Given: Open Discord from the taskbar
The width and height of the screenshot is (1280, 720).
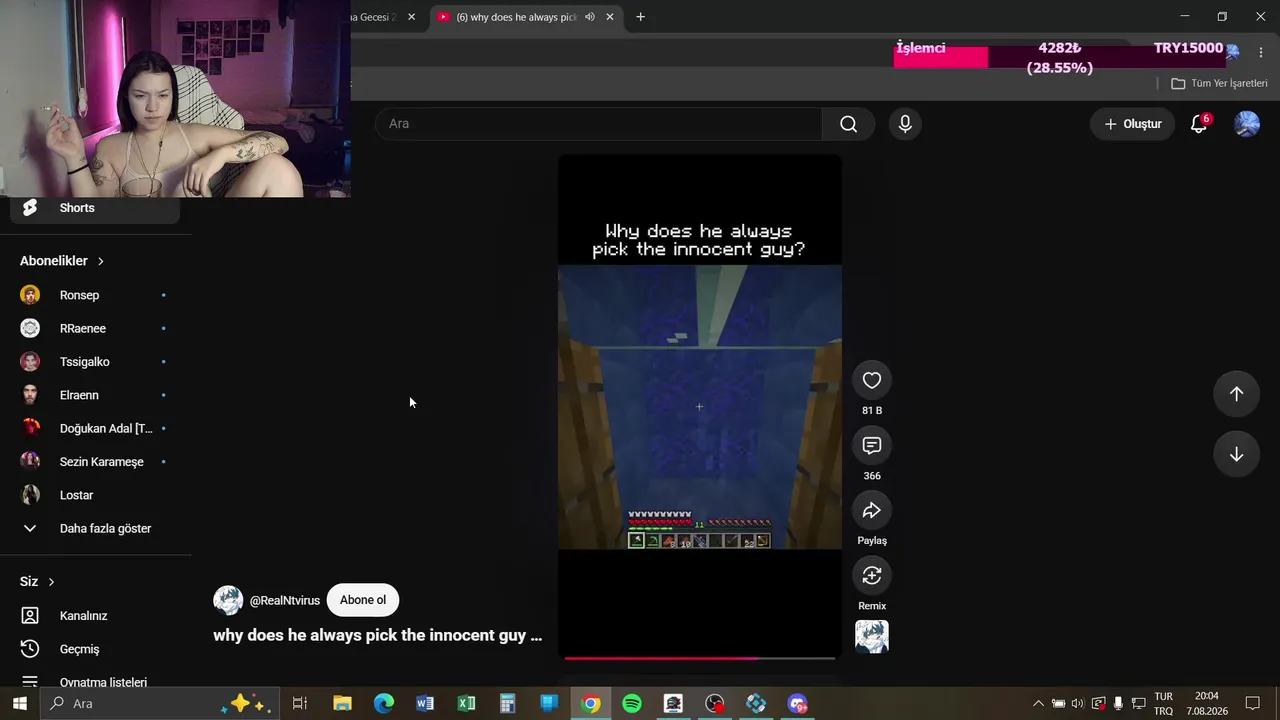Looking at the screenshot, I should pos(797,704).
